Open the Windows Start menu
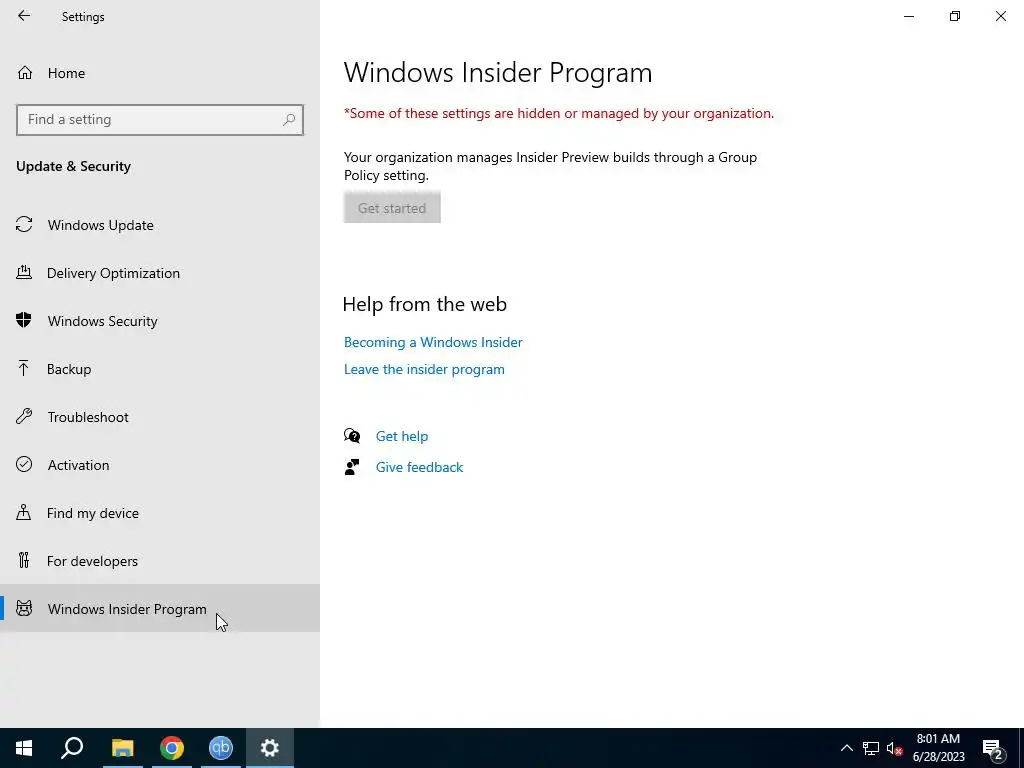 click(x=24, y=748)
